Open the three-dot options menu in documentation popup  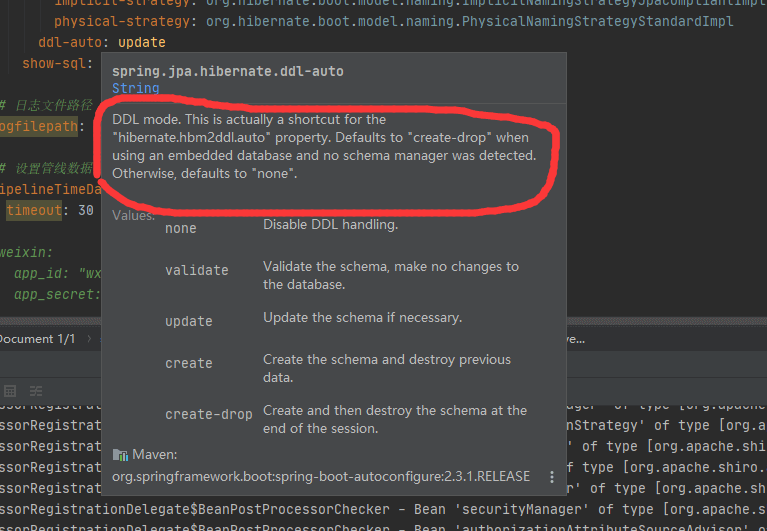coord(552,478)
